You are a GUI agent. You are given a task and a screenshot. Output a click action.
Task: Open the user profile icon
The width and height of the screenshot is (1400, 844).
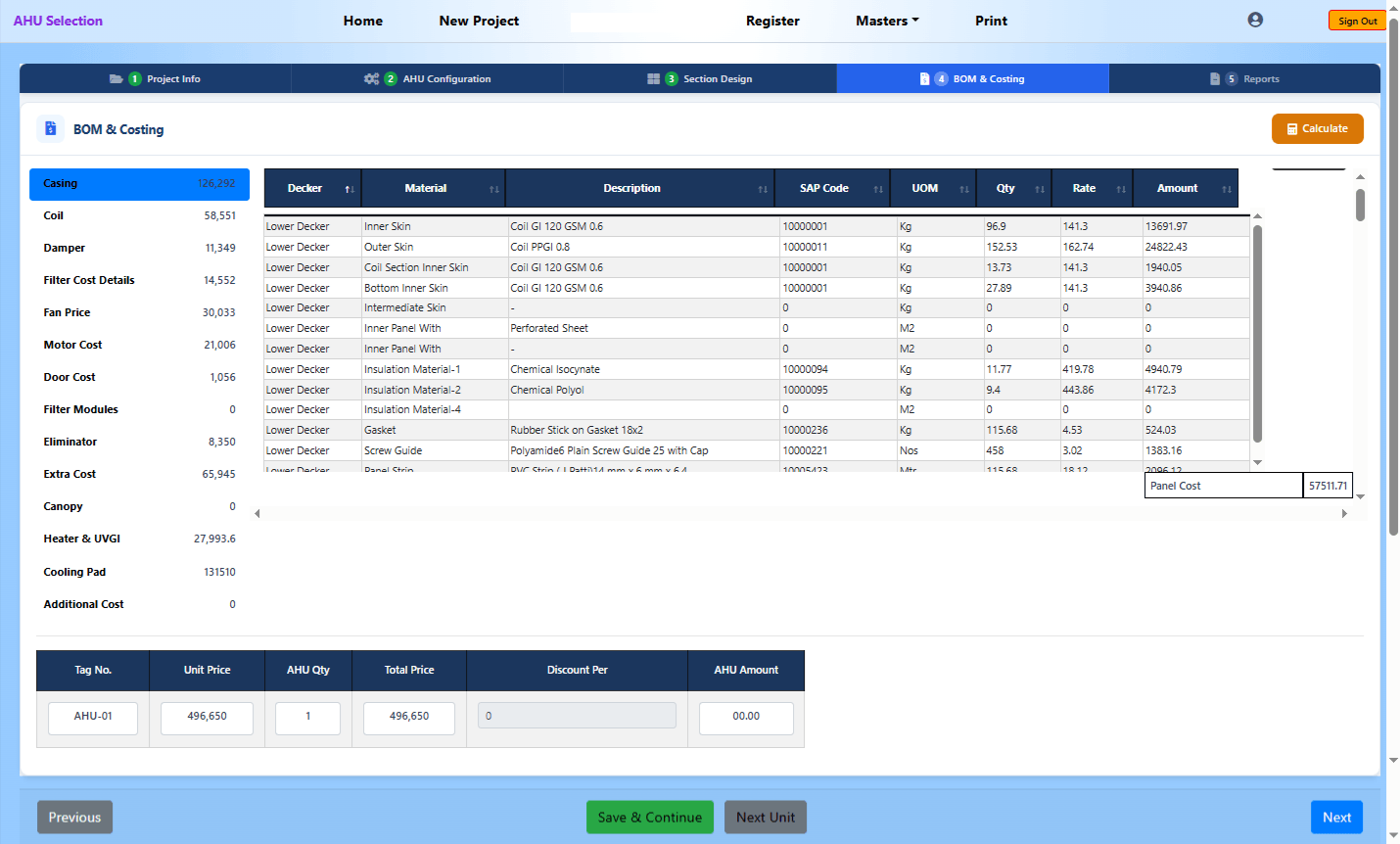[1255, 20]
